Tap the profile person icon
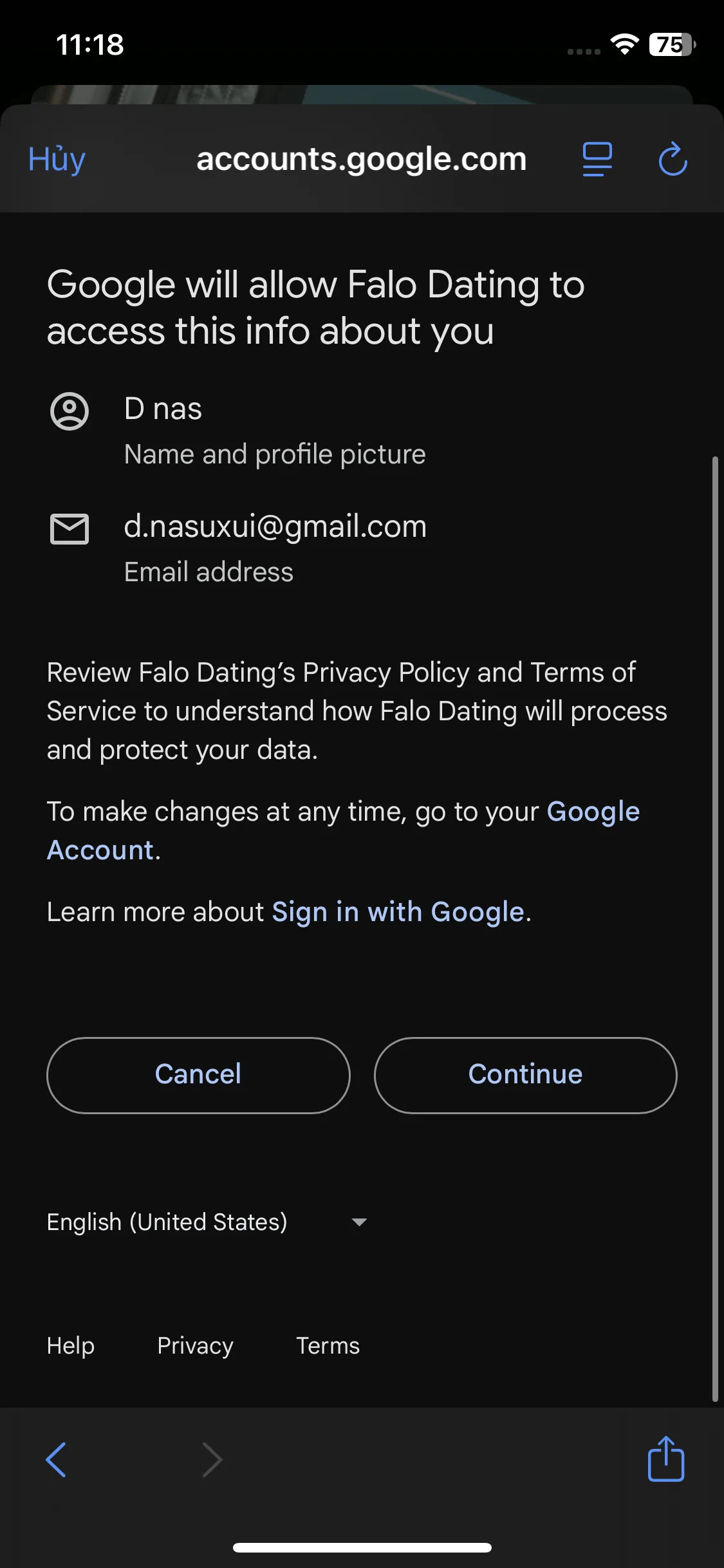Screen dimensions: 724x1568 coord(70,411)
